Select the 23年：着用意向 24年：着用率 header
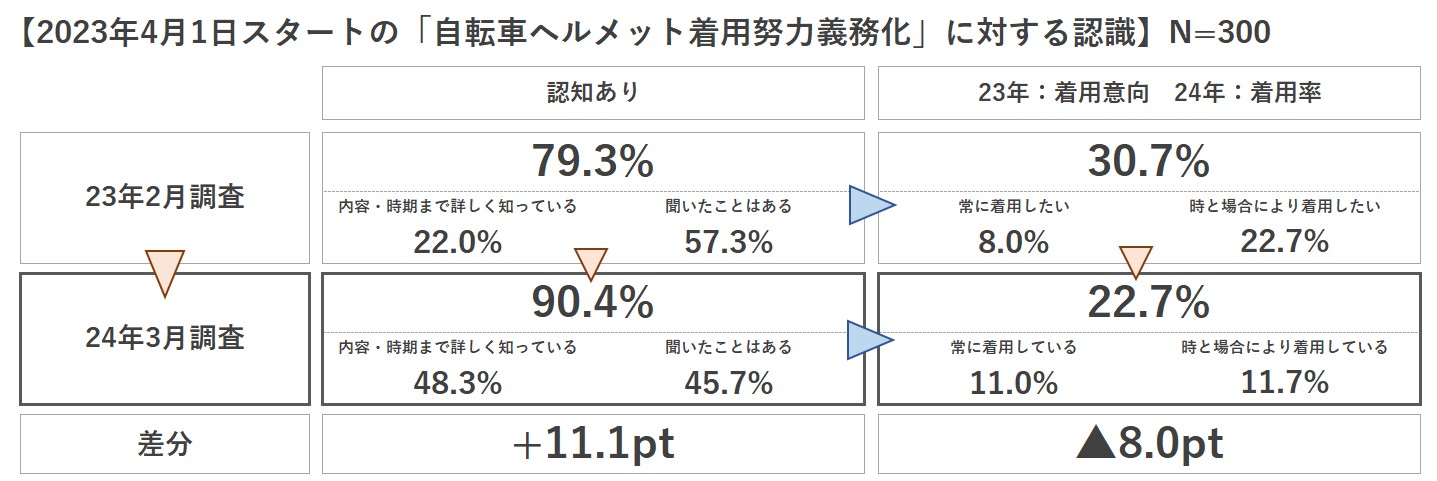The image size is (1437, 481). 1149,93
